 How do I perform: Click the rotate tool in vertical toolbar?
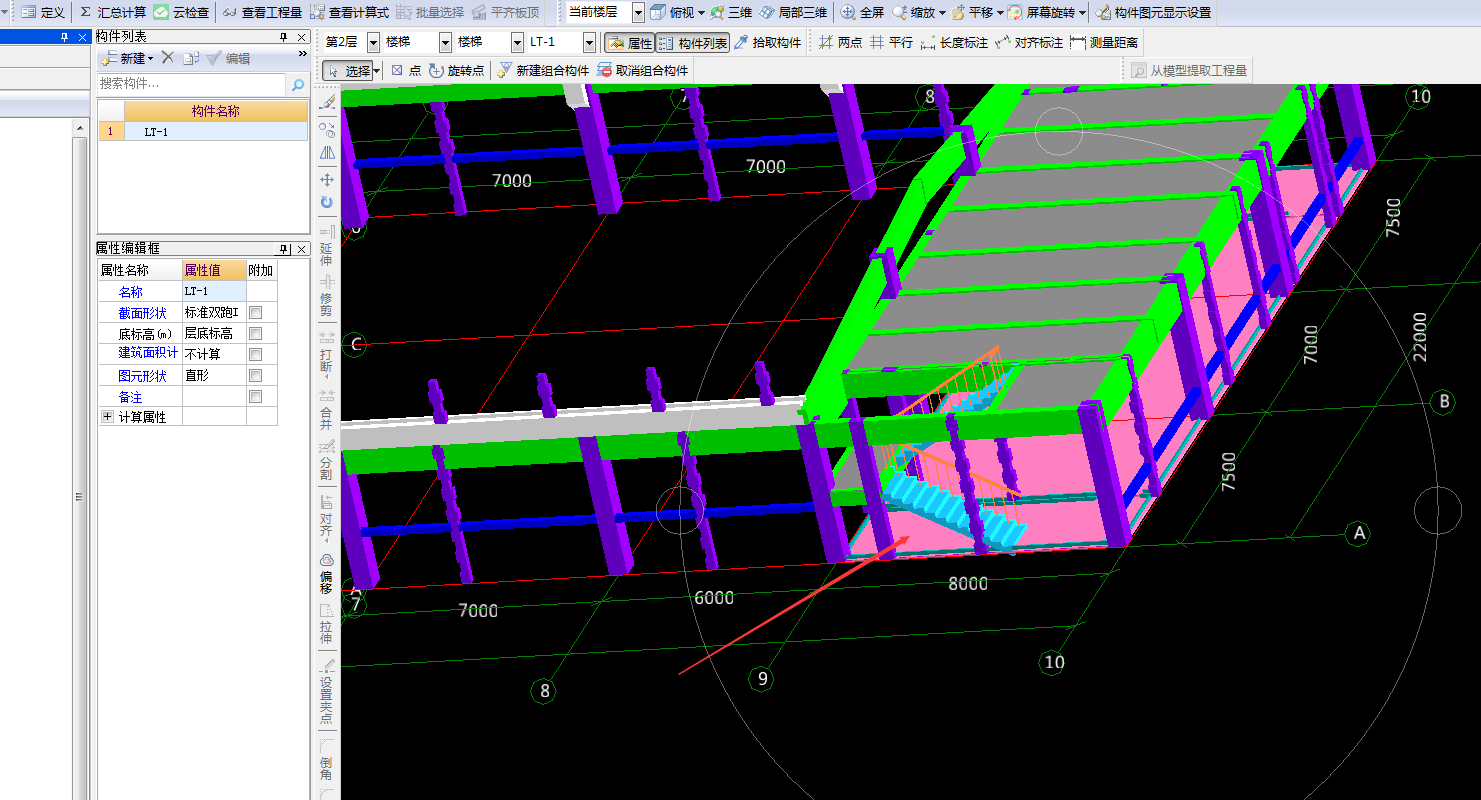click(327, 202)
